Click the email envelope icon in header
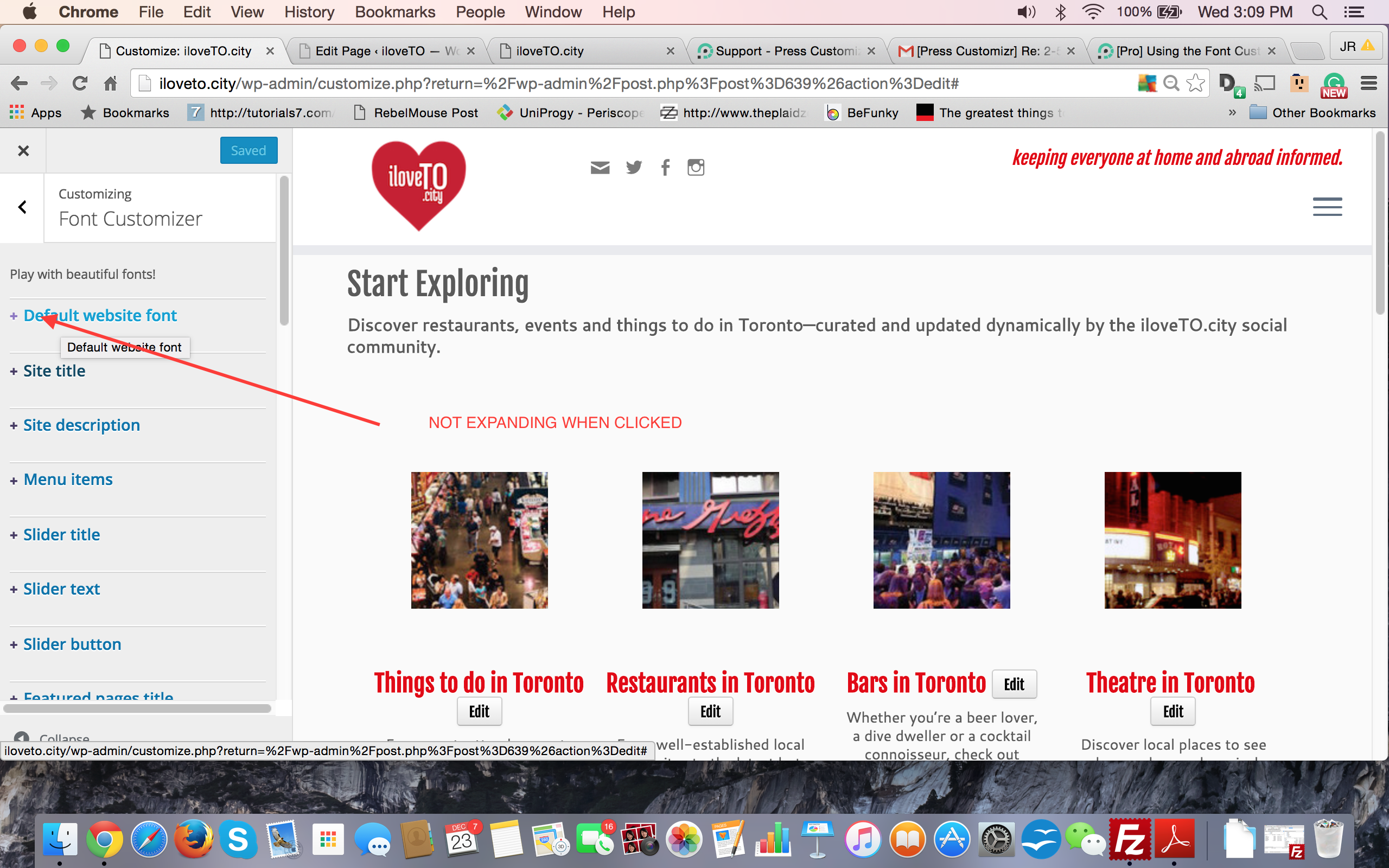1389x868 pixels. pyautogui.click(x=600, y=167)
